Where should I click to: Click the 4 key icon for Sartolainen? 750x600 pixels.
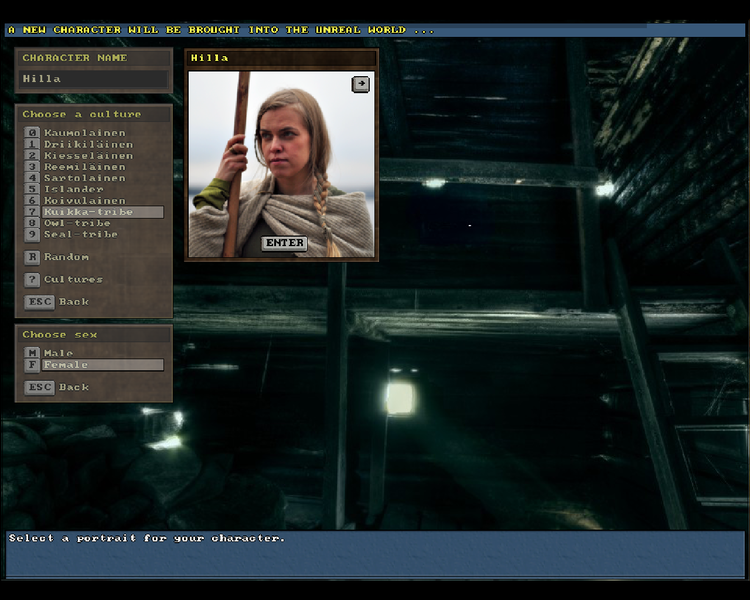pos(33,178)
